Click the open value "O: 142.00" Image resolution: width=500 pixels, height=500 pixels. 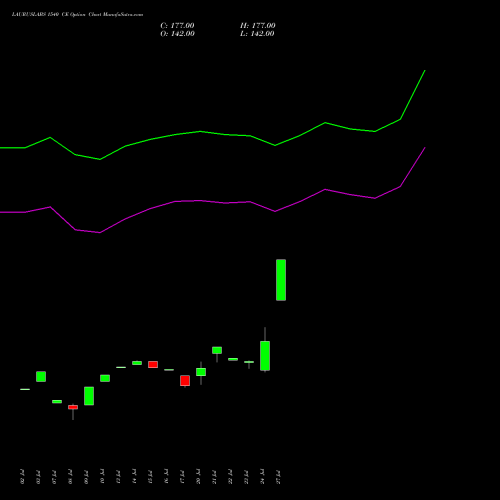point(177,34)
